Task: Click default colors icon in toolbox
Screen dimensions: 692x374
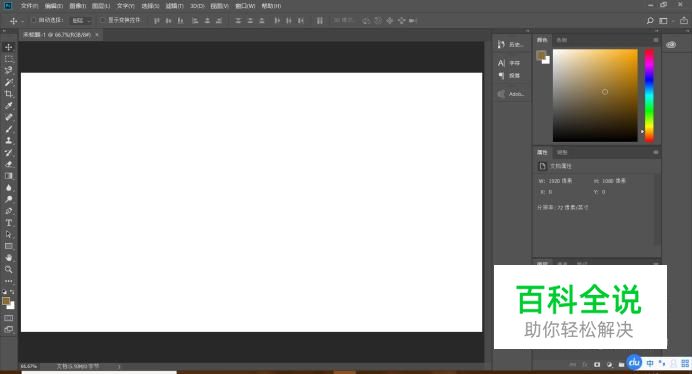Action: click(4, 292)
